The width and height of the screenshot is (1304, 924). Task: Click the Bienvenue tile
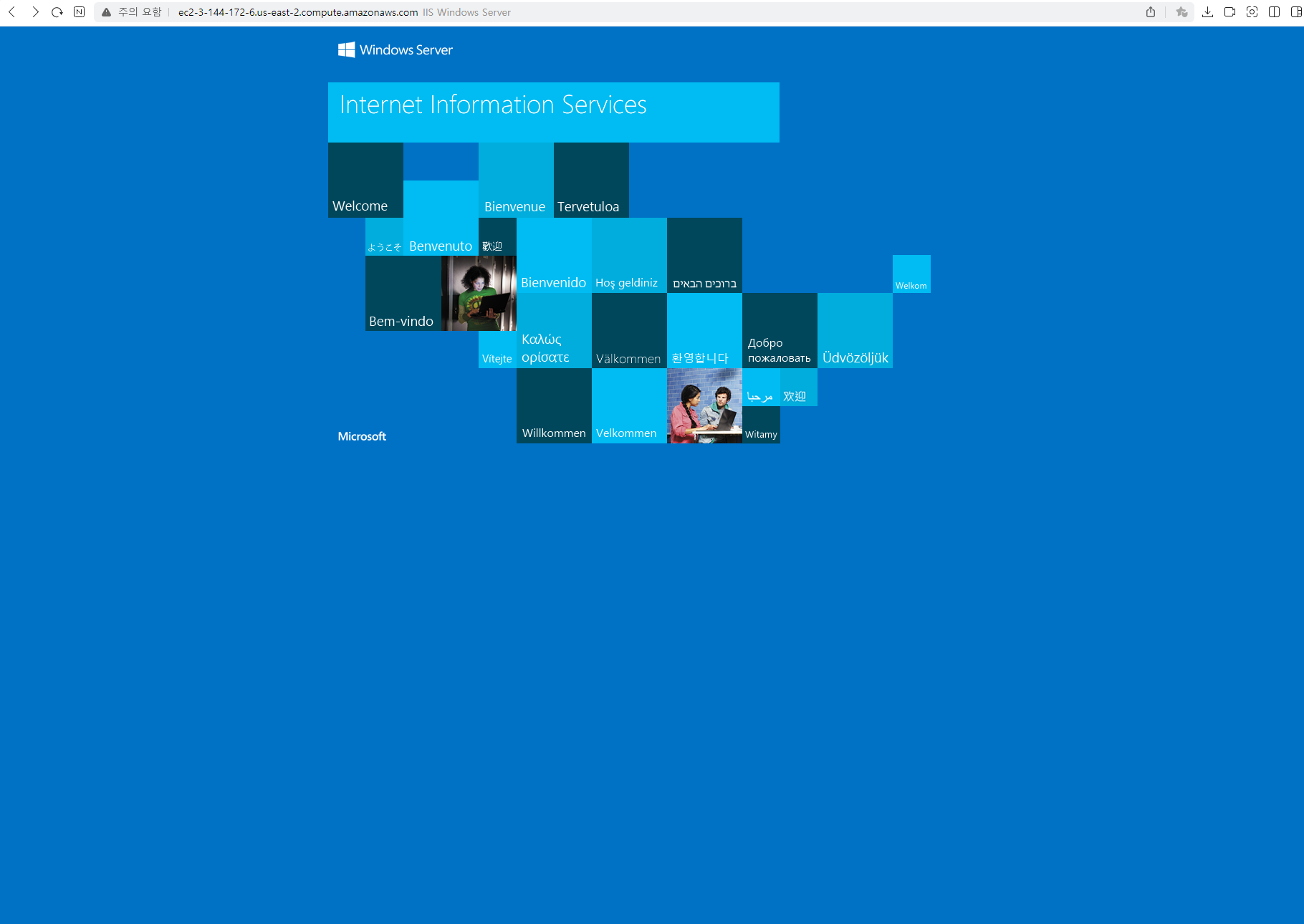click(516, 180)
